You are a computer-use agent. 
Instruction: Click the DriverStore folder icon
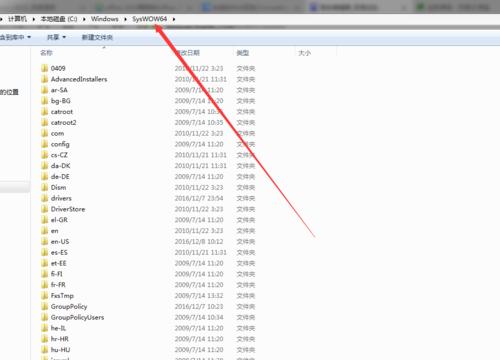[44, 209]
